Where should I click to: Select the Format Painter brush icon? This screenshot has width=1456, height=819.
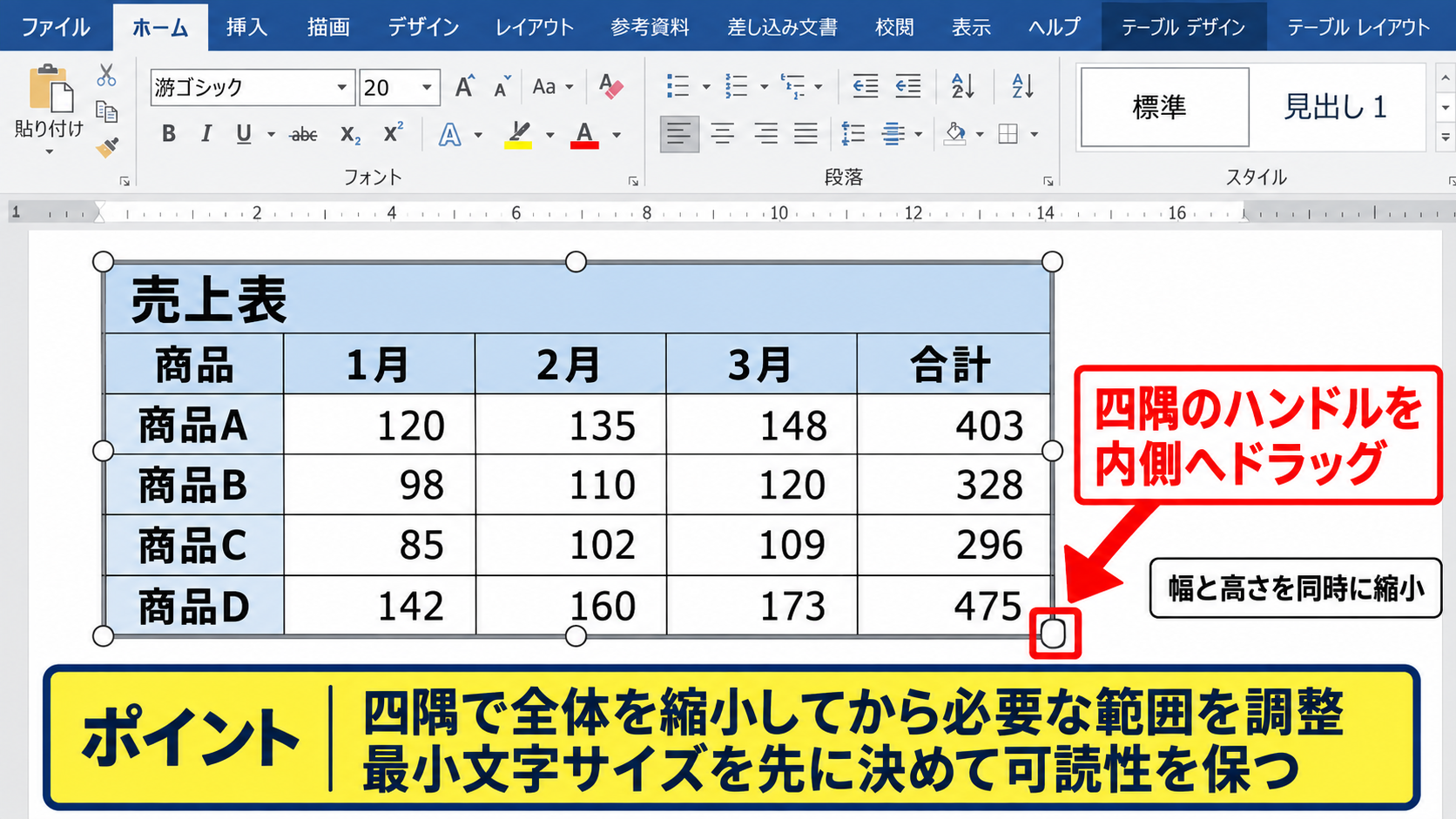[x=106, y=148]
